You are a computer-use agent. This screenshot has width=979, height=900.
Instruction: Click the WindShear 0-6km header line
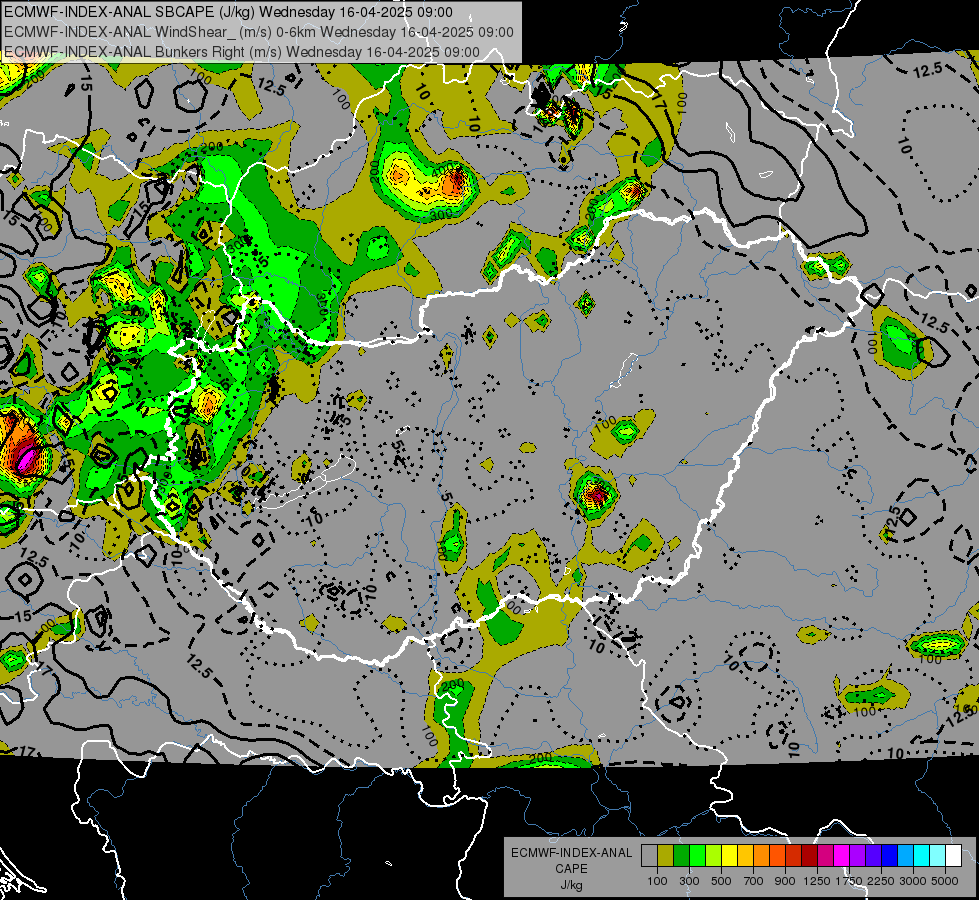coord(258,32)
